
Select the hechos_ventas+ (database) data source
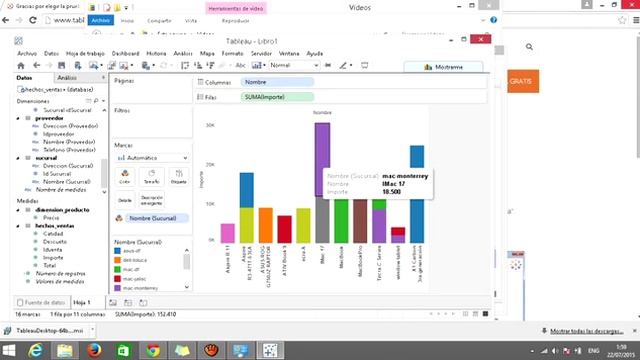[55, 89]
